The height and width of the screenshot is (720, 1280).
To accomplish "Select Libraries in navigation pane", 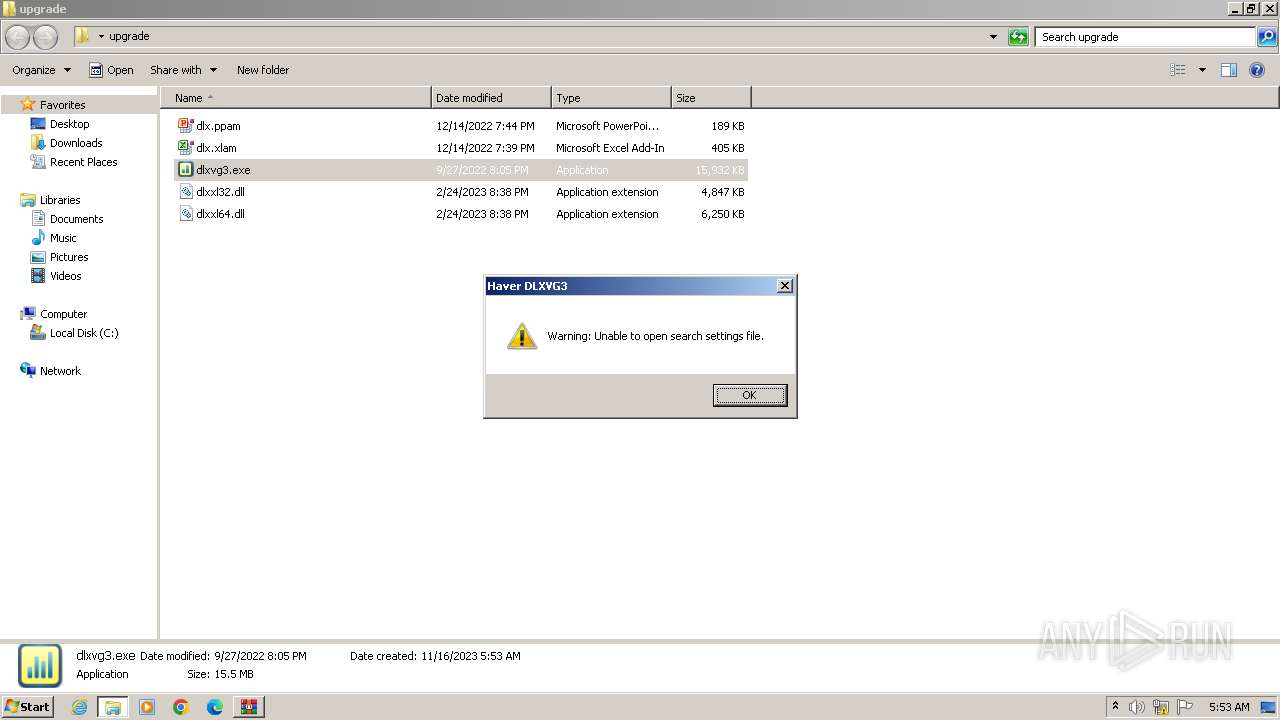I will point(60,200).
